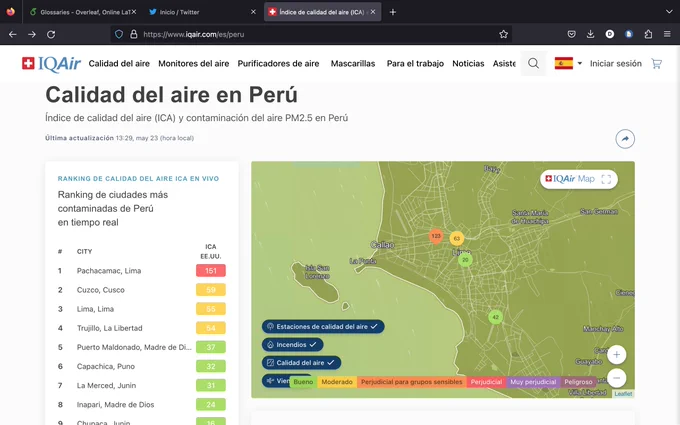Screen dimensions: 680x425
Task: Click the 63 air station marker
Action: 456,238
